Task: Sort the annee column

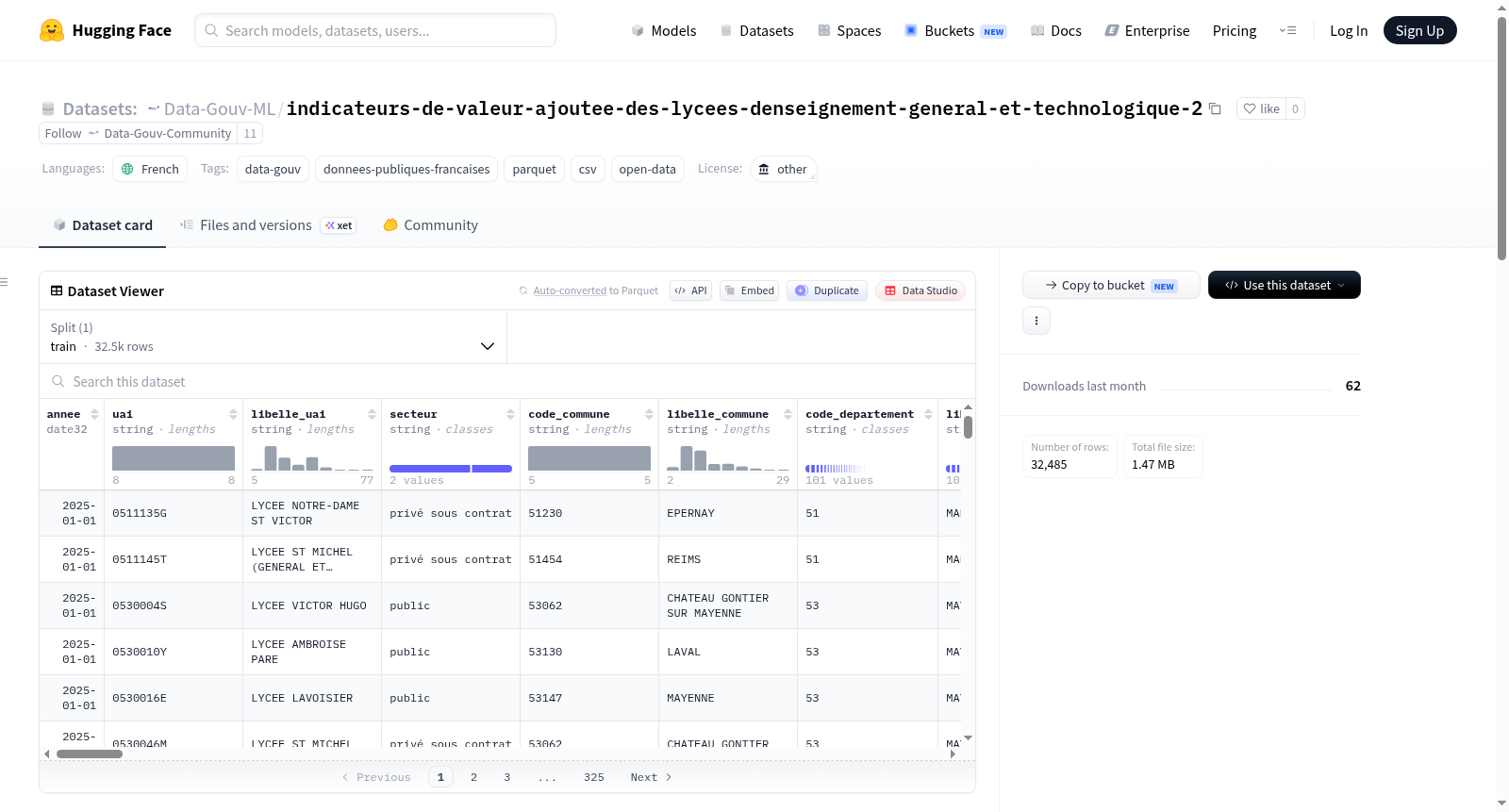Action: 94,414
